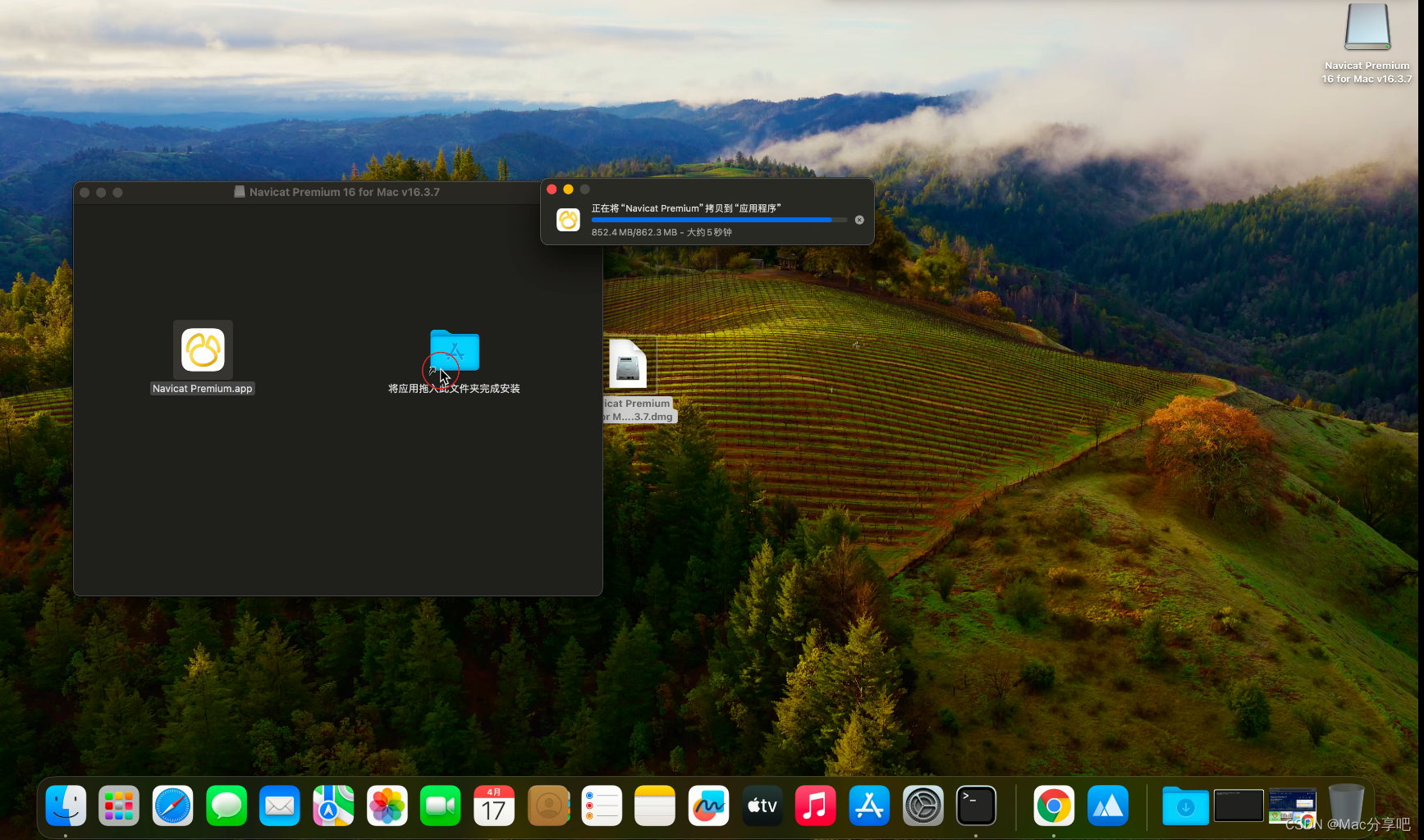Viewport: 1424px width, 840px height.
Task: Launch Safari from the Dock
Action: tap(172, 806)
